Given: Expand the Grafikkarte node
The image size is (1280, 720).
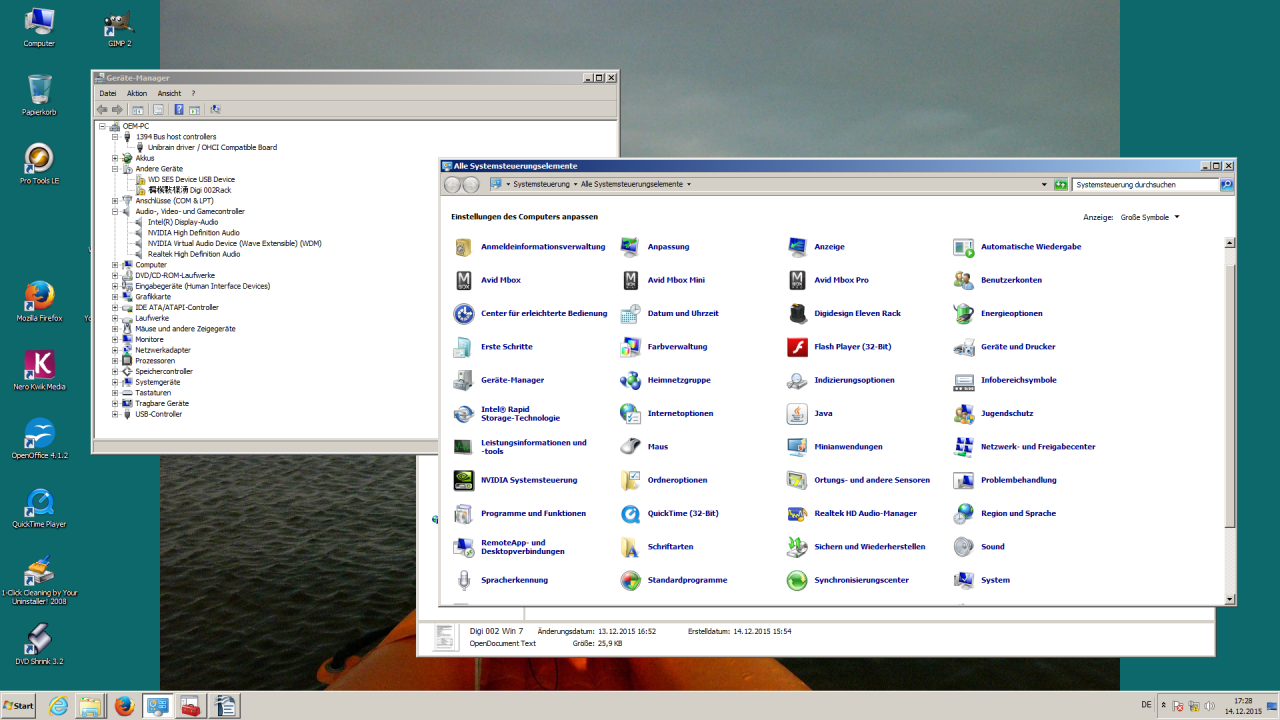Looking at the screenshot, I should pyautogui.click(x=115, y=297).
